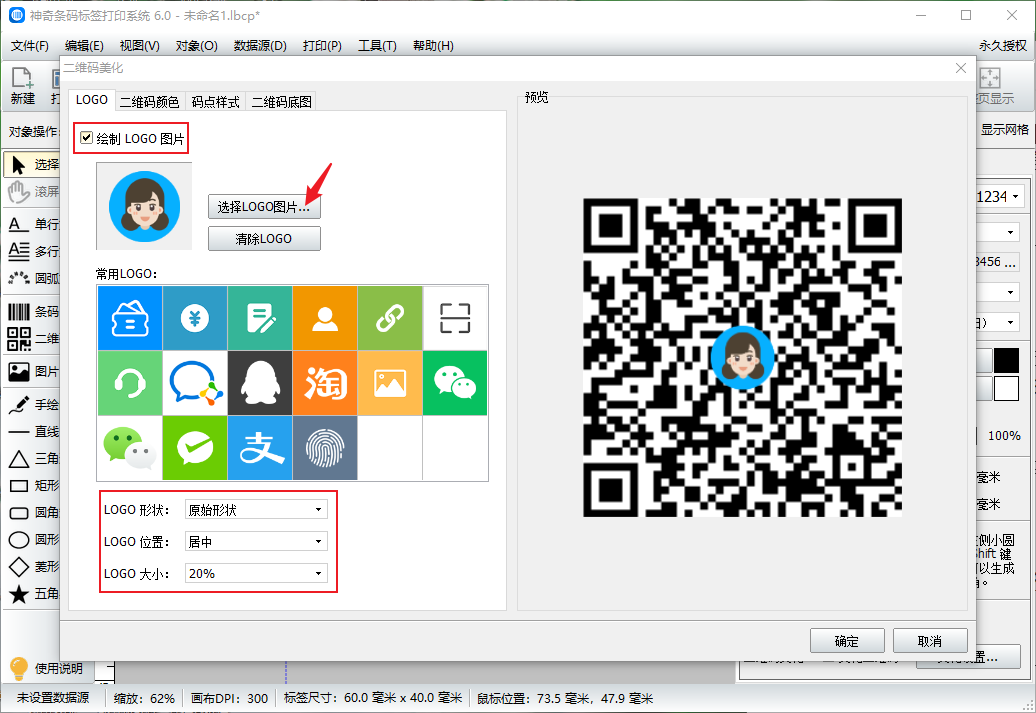
Task: Choose the yen currency LOGO icon
Action: (x=195, y=319)
